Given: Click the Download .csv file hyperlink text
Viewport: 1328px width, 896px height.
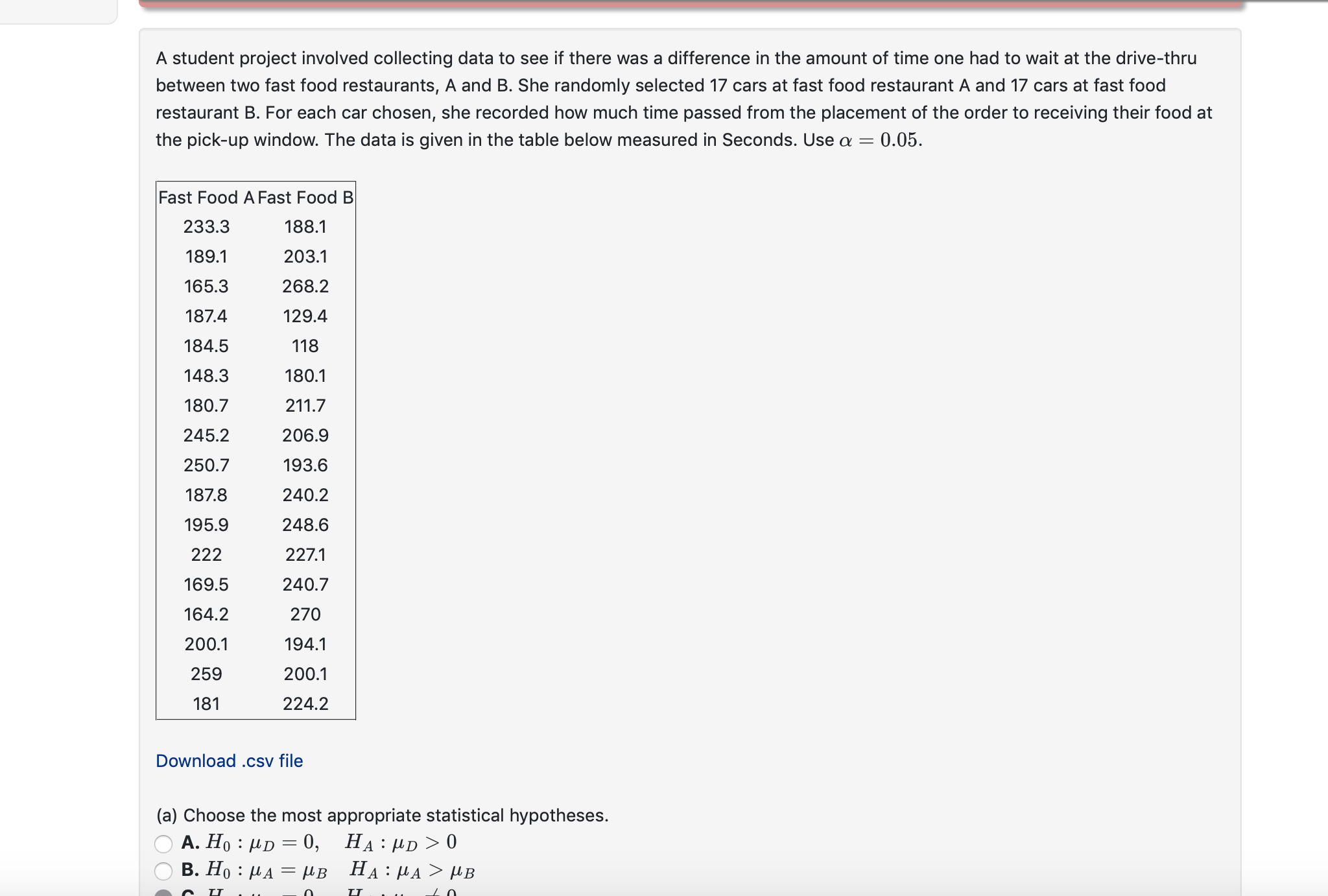Looking at the screenshot, I should pyautogui.click(x=228, y=760).
